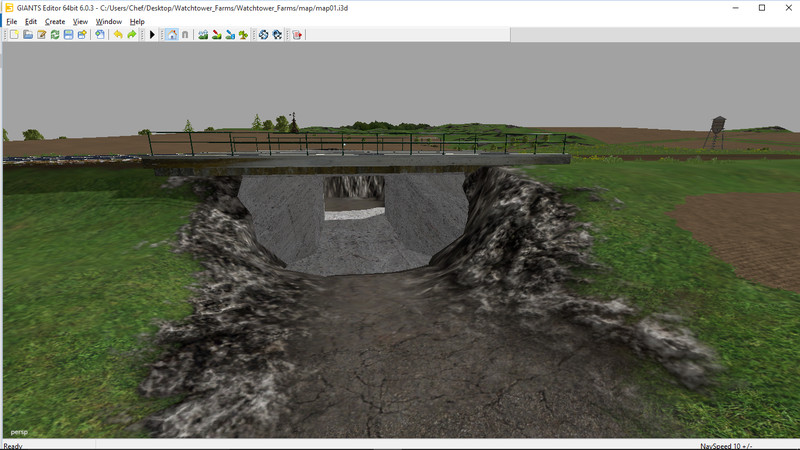
Task: Click the New scene icon
Action: (14, 35)
